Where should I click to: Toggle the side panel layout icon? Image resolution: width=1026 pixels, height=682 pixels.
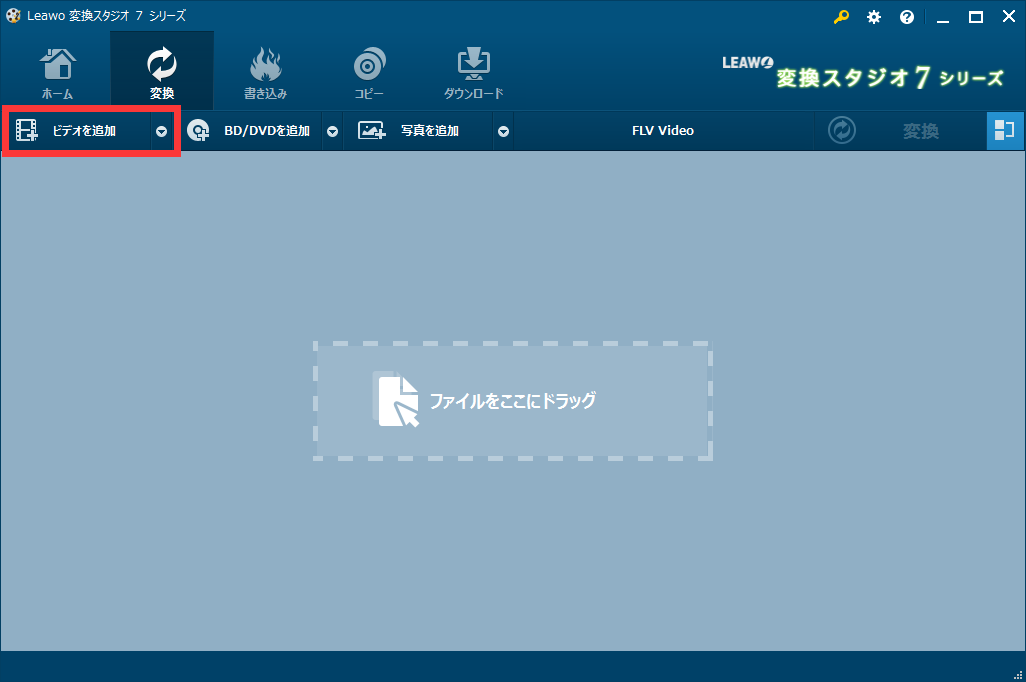(x=1004, y=131)
